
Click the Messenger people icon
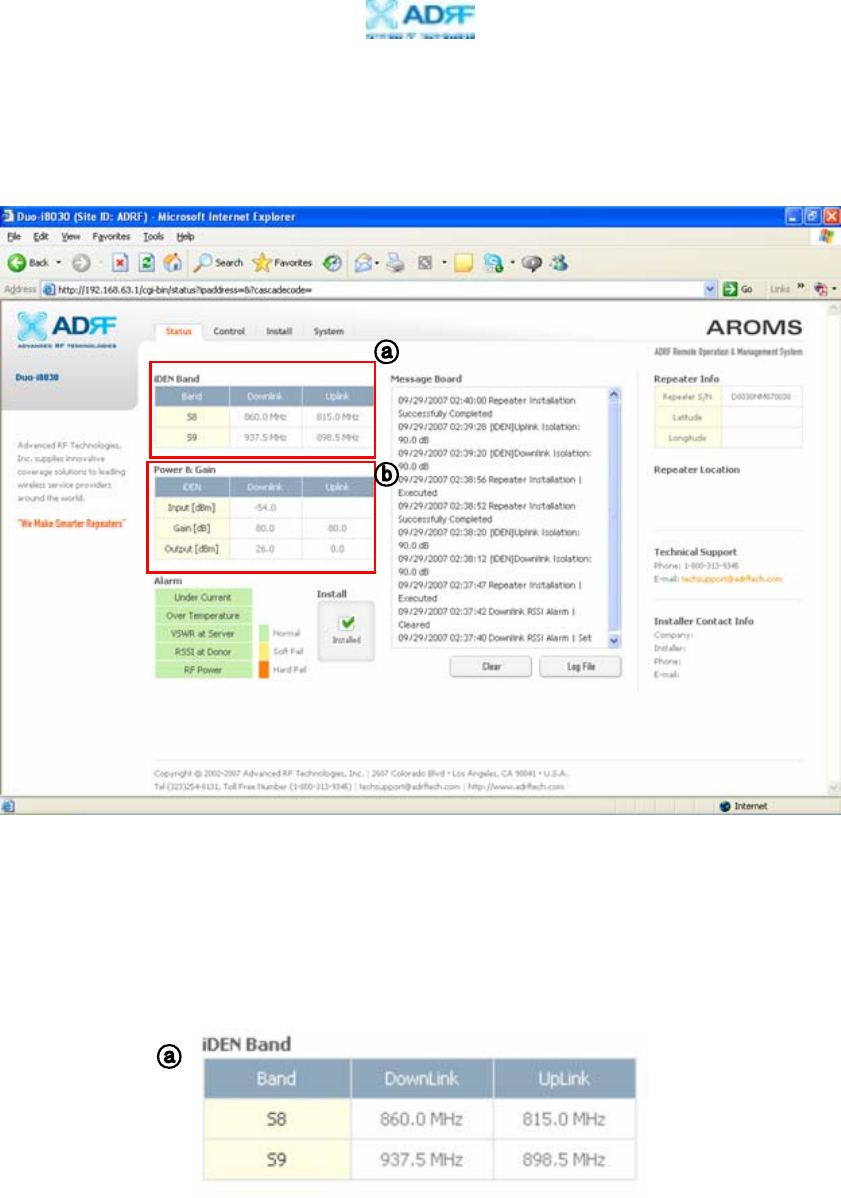pos(559,263)
